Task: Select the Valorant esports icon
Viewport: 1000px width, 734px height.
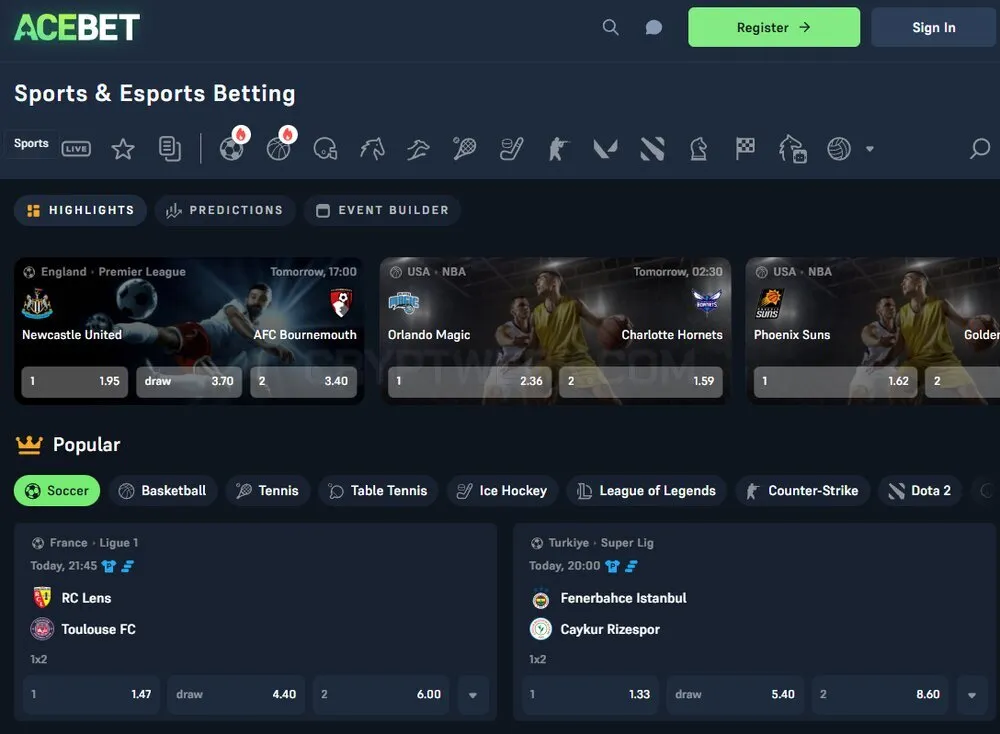Action: tap(605, 149)
